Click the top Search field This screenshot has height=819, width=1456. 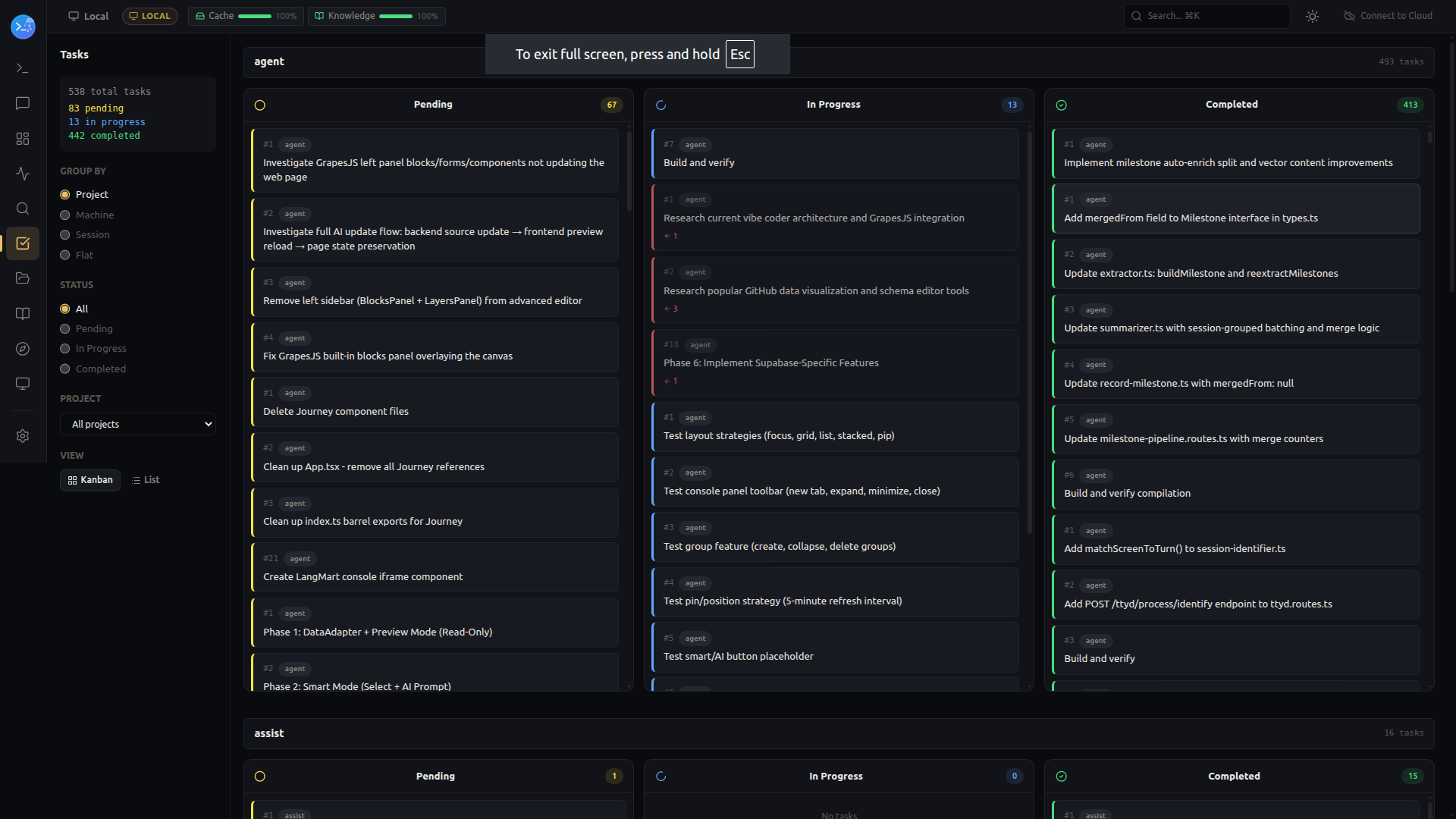point(1206,16)
